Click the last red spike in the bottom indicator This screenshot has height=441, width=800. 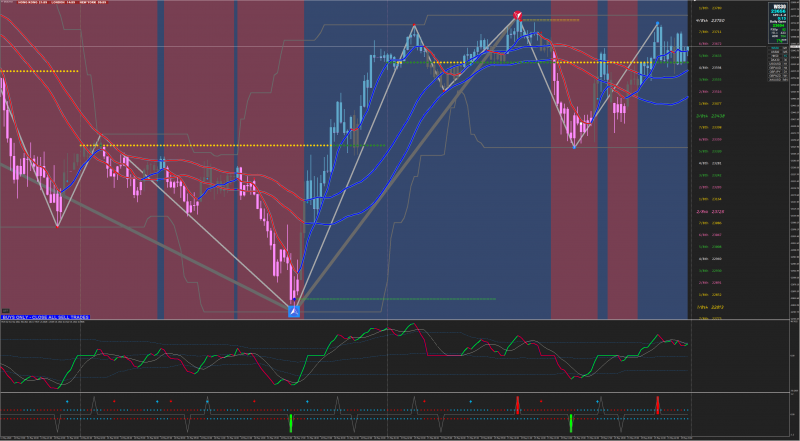[658, 405]
